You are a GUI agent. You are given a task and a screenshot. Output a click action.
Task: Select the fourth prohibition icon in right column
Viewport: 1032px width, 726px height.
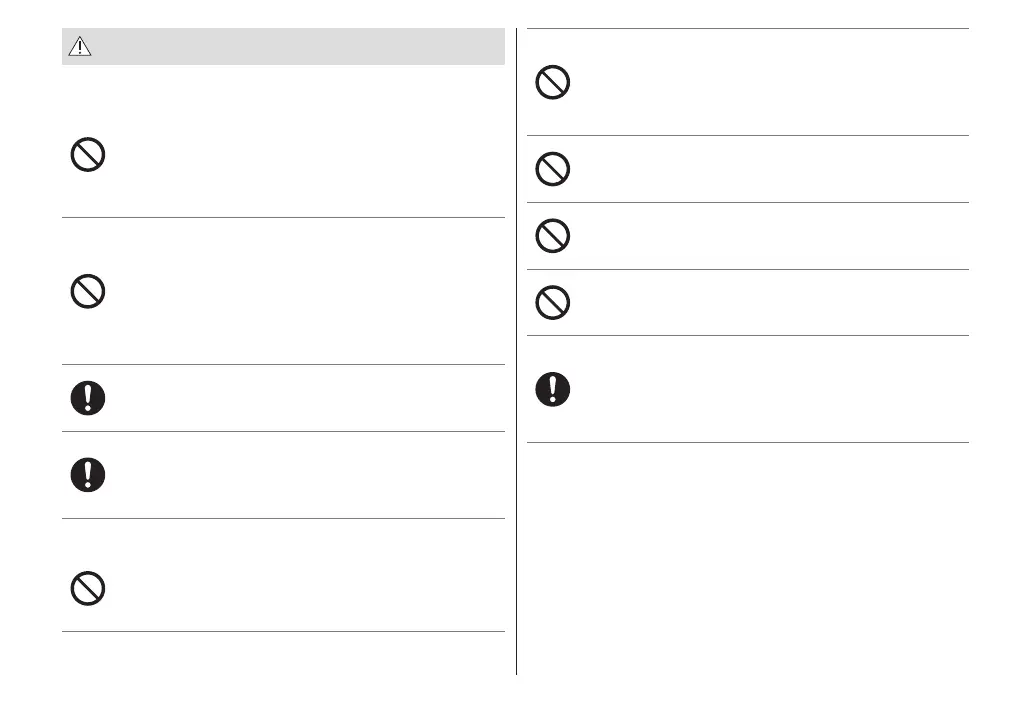(553, 302)
